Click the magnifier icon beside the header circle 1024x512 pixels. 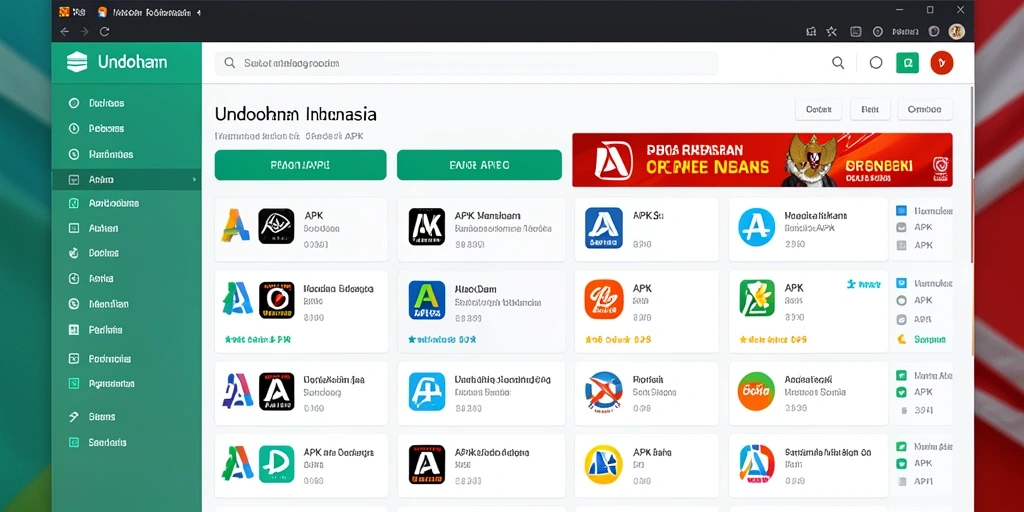pyautogui.click(x=838, y=63)
